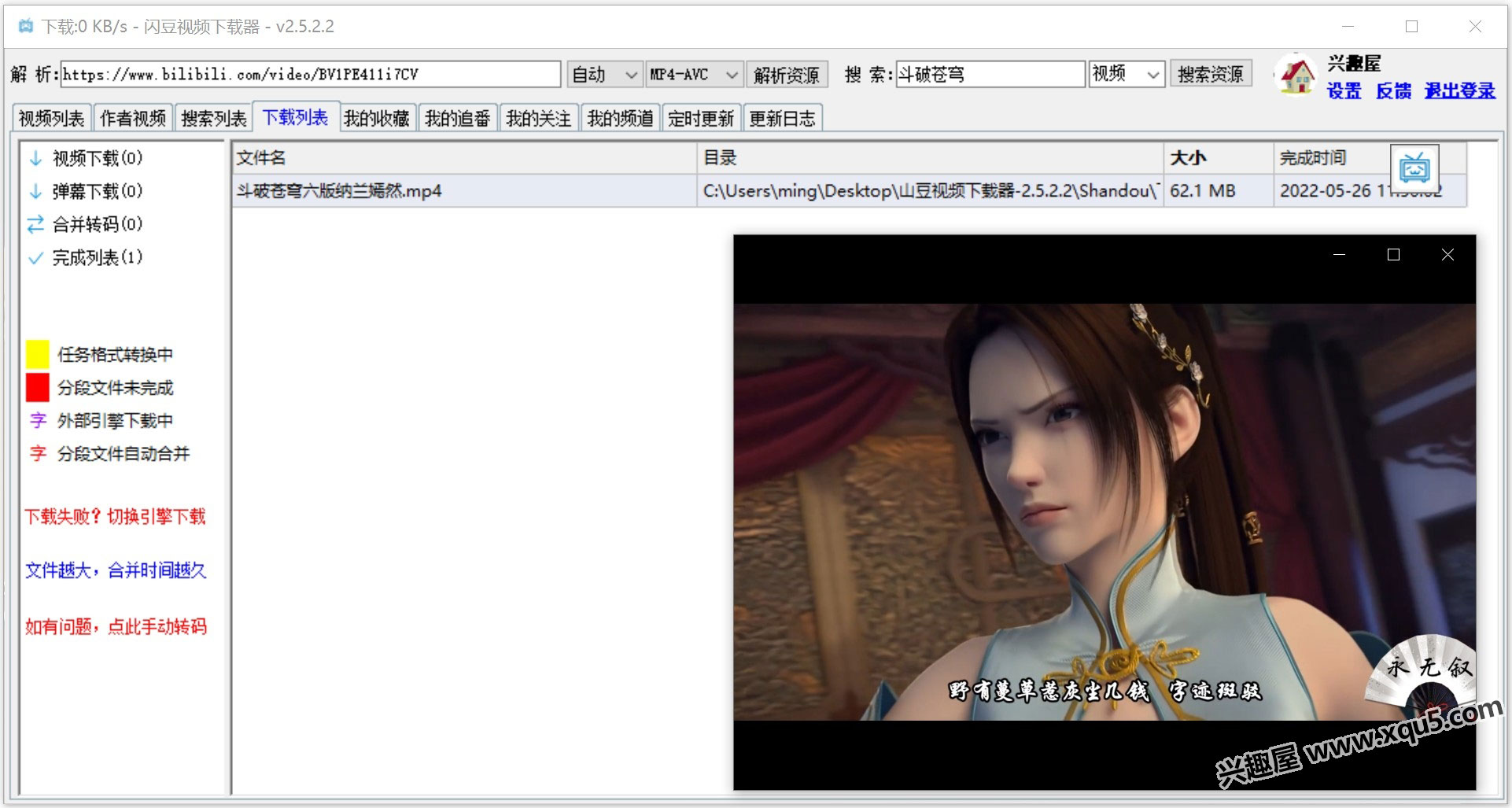Select 合并转码(0) in sidebar
The width and height of the screenshot is (1512, 808).
coord(98,224)
